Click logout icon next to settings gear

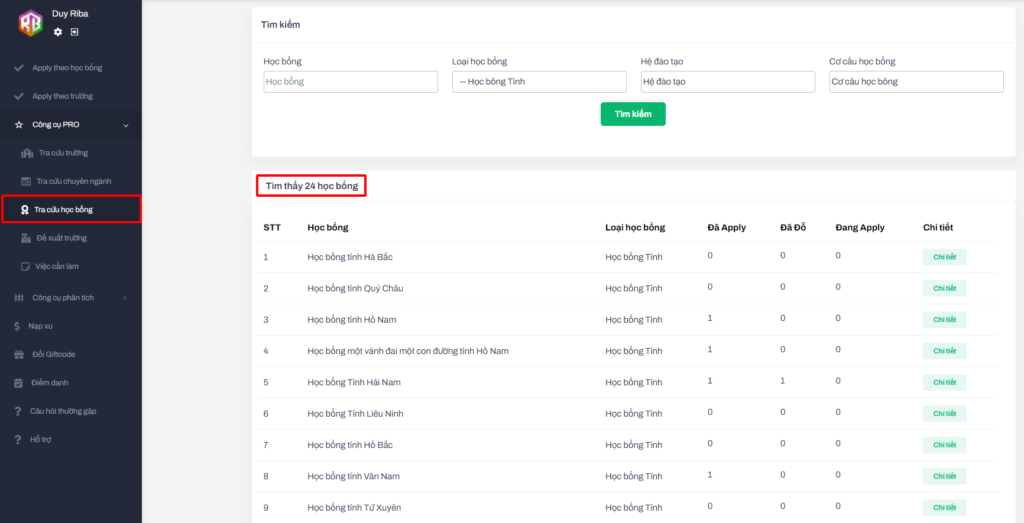(x=74, y=32)
